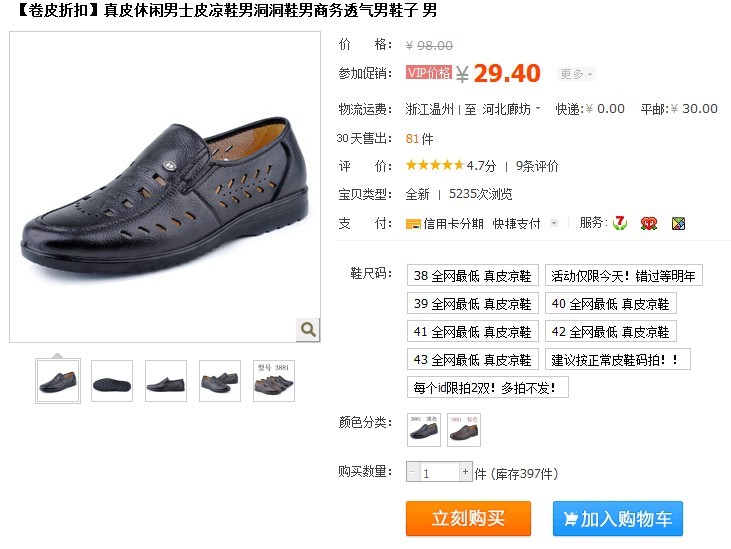Screen dimensions: 731x549
Task: Click the magnifier zoom icon on product image
Action: pyautogui.click(x=308, y=329)
